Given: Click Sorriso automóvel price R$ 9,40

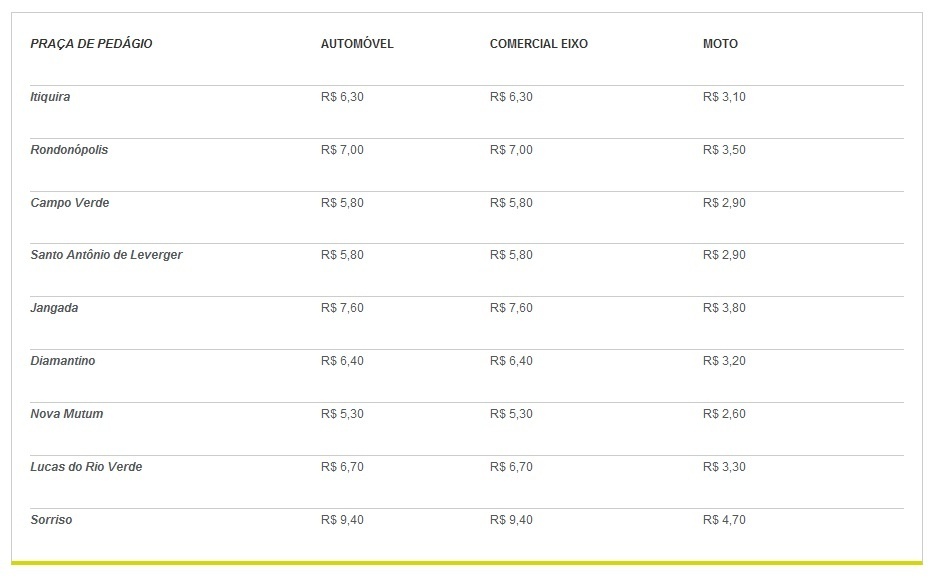Looking at the screenshot, I should 342,520.
